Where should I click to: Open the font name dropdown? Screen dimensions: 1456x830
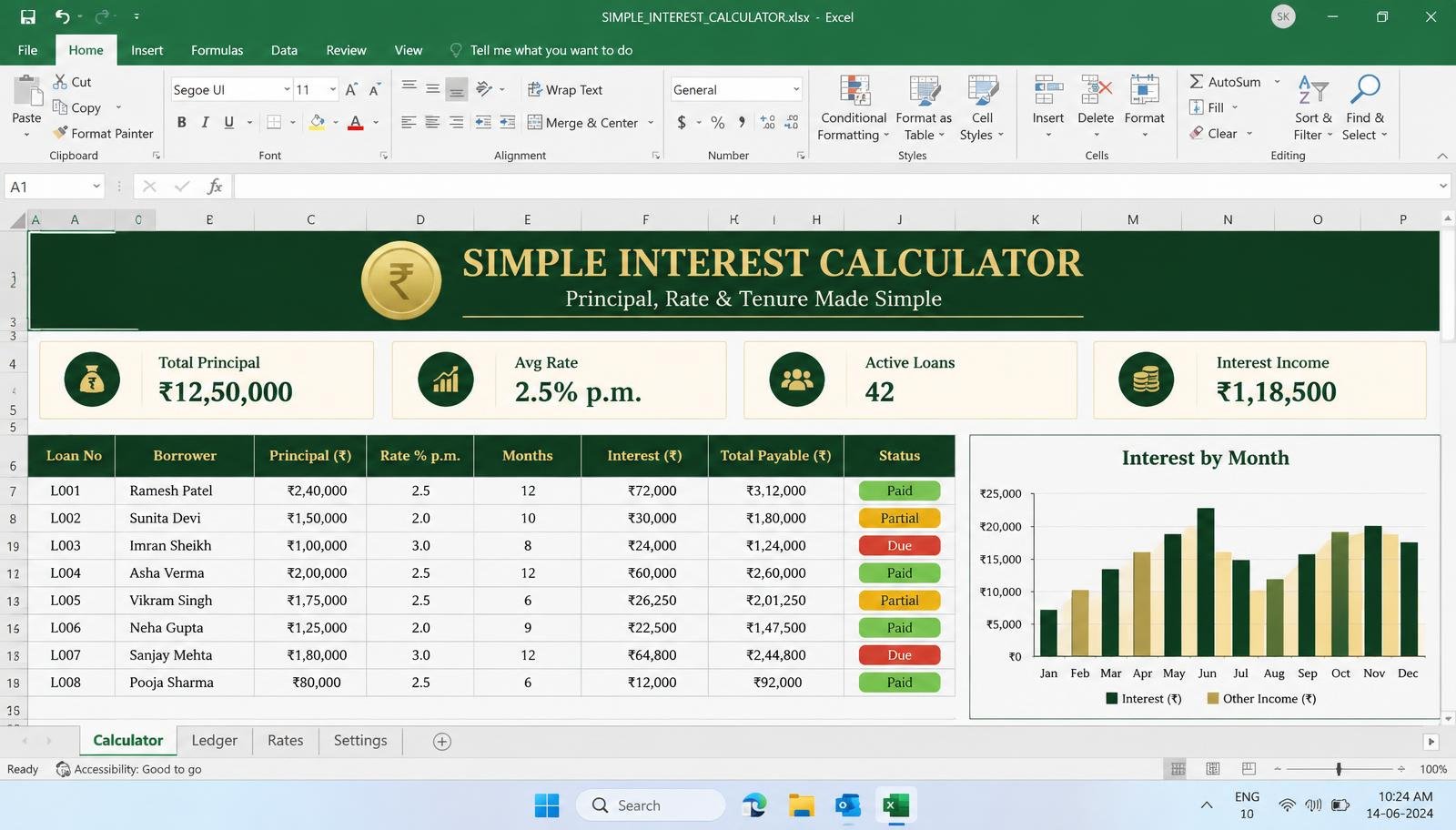[287, 89]
